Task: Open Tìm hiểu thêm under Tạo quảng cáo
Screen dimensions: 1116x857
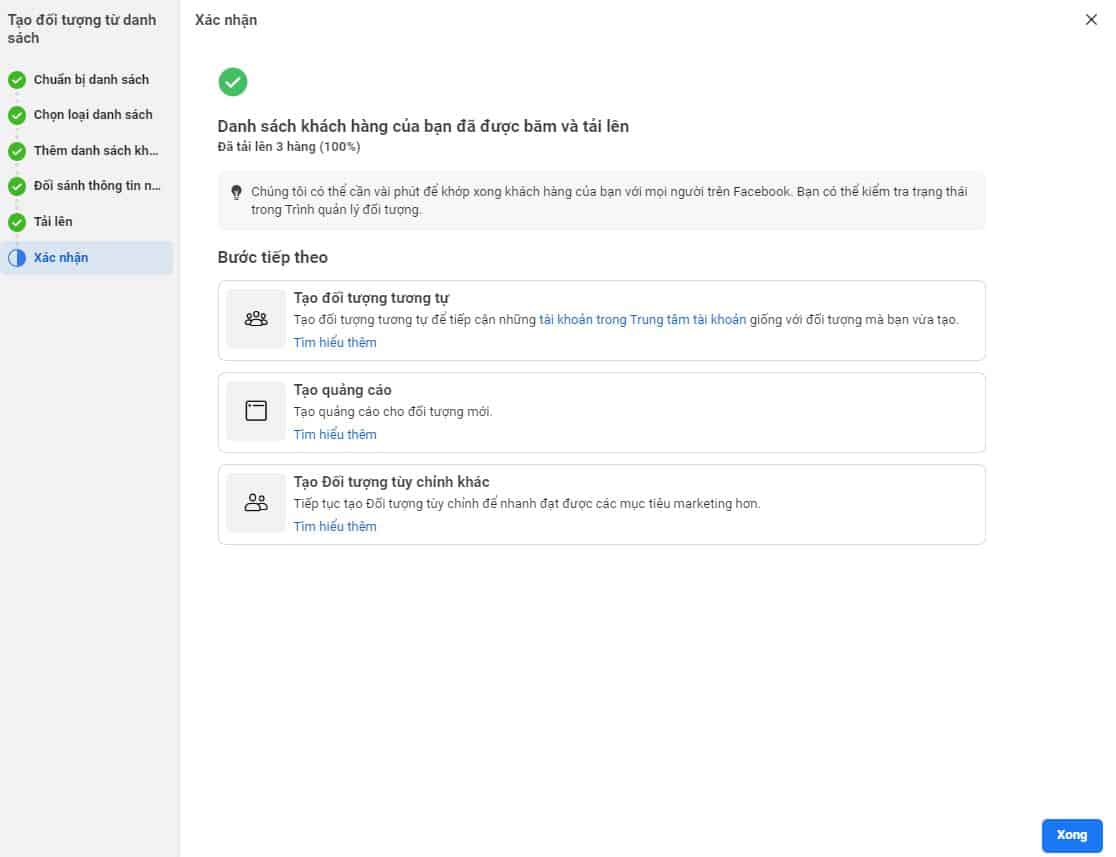Action: [x=335, y=435]
